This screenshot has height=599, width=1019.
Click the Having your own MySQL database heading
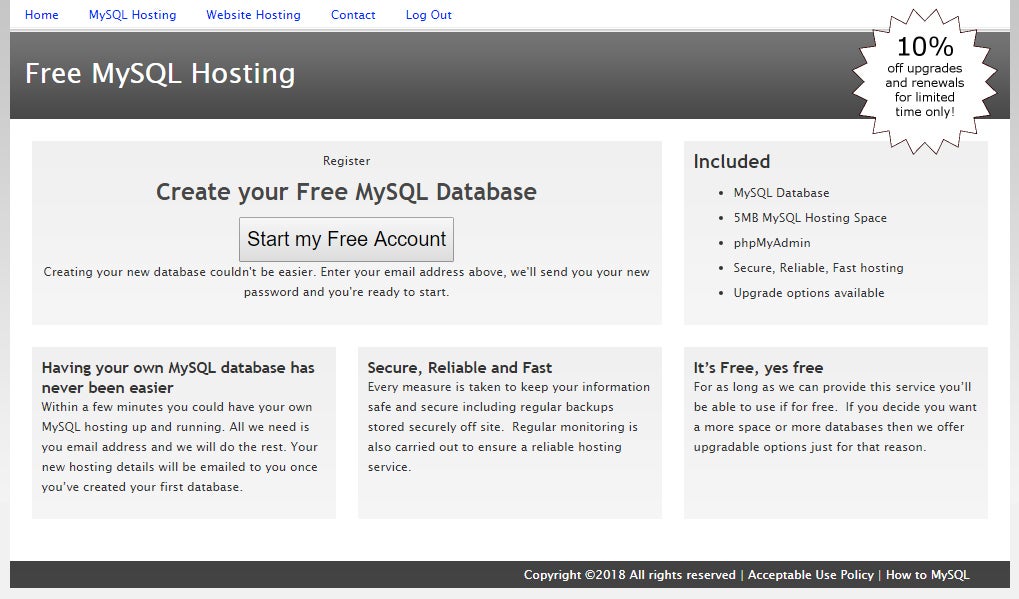pyautogui.click(x=178, y=377)
